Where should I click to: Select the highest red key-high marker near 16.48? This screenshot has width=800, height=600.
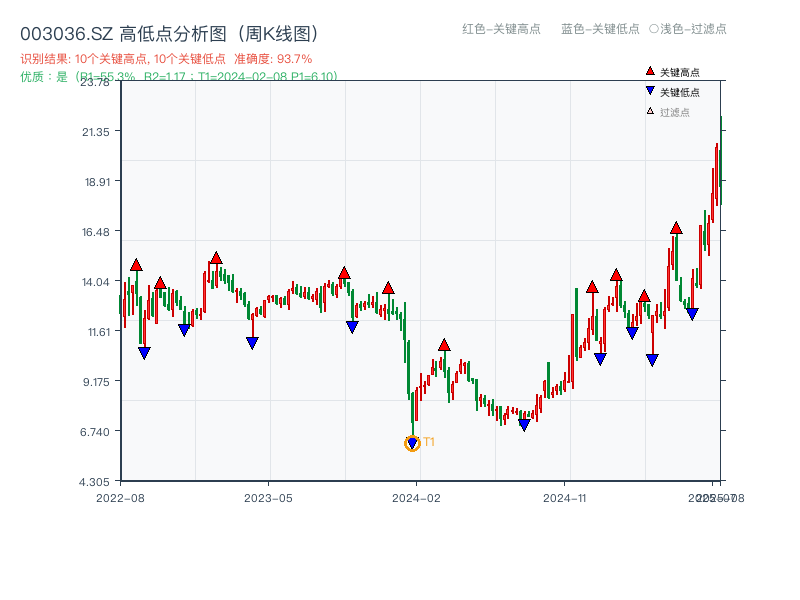point(676,228)
